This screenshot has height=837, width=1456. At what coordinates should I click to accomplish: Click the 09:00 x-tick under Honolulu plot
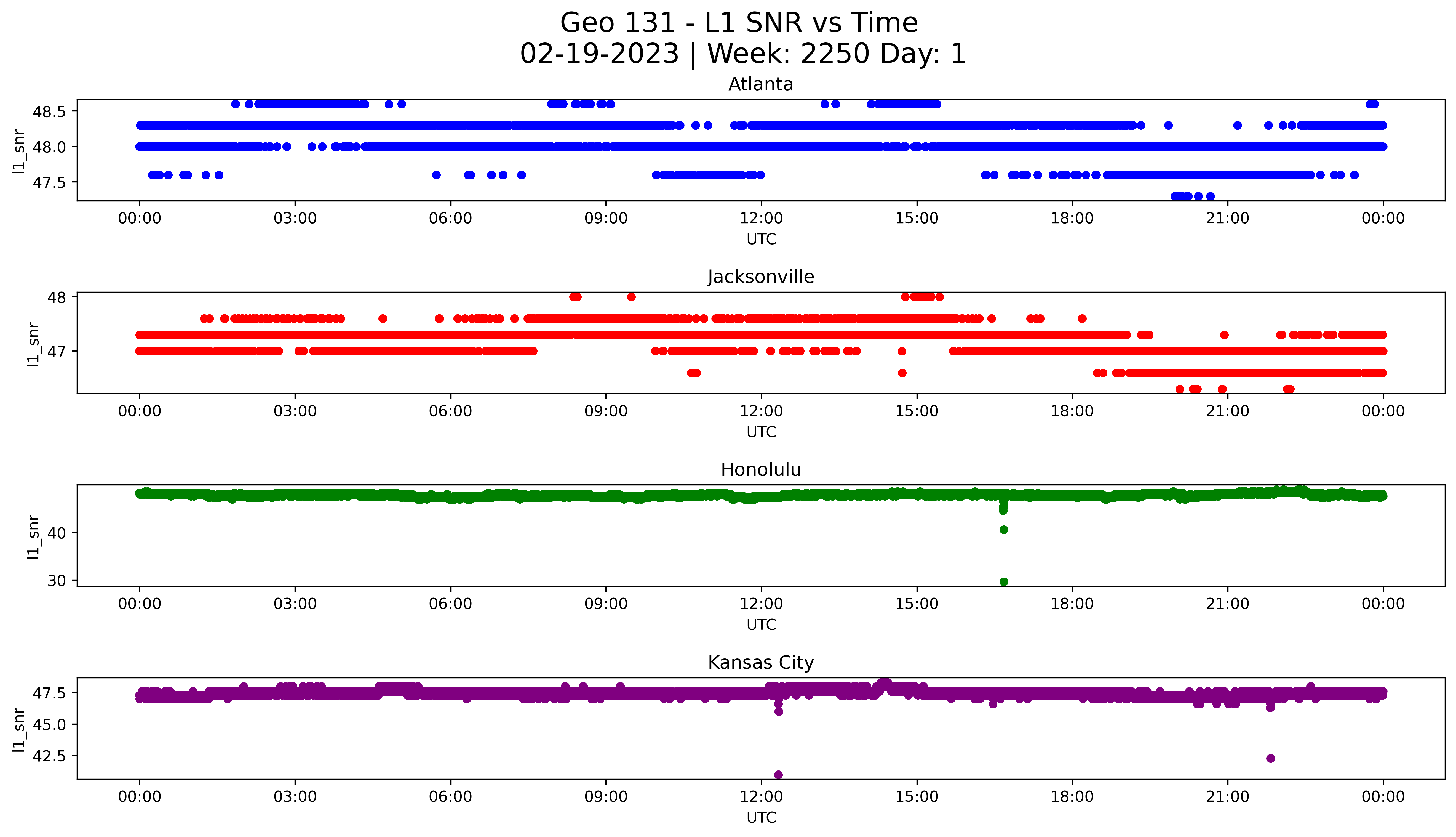point(606,604)
